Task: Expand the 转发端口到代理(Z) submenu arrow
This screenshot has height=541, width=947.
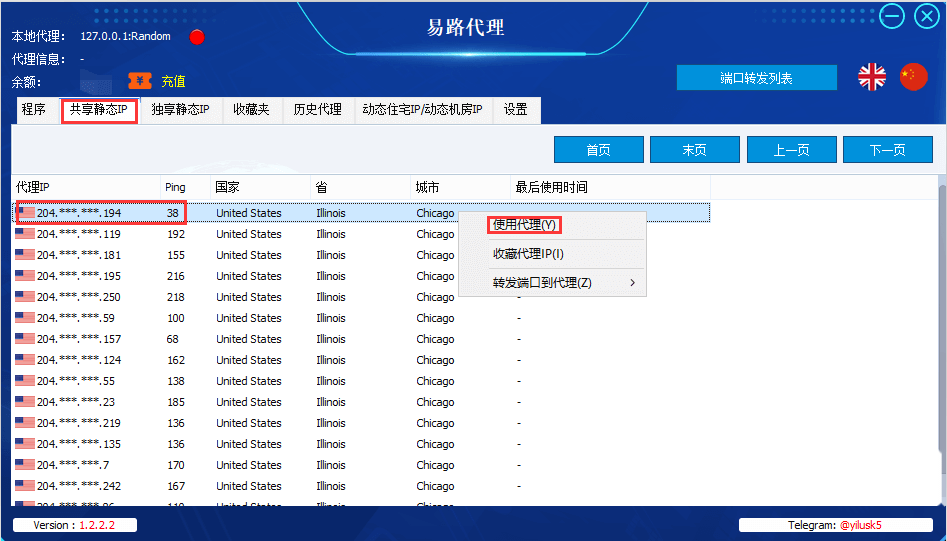Action: tap(632, 283)
